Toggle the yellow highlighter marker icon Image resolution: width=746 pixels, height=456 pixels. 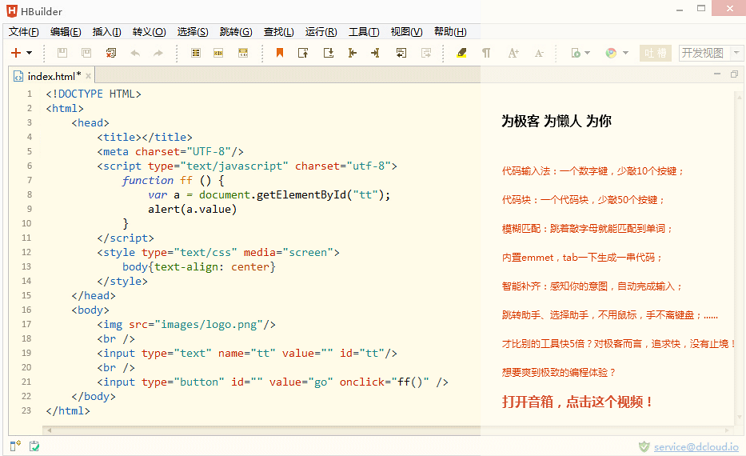[461, 53]
